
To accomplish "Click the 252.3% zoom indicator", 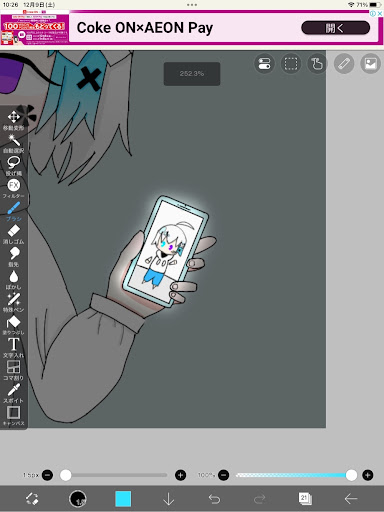I will [192, 74].
